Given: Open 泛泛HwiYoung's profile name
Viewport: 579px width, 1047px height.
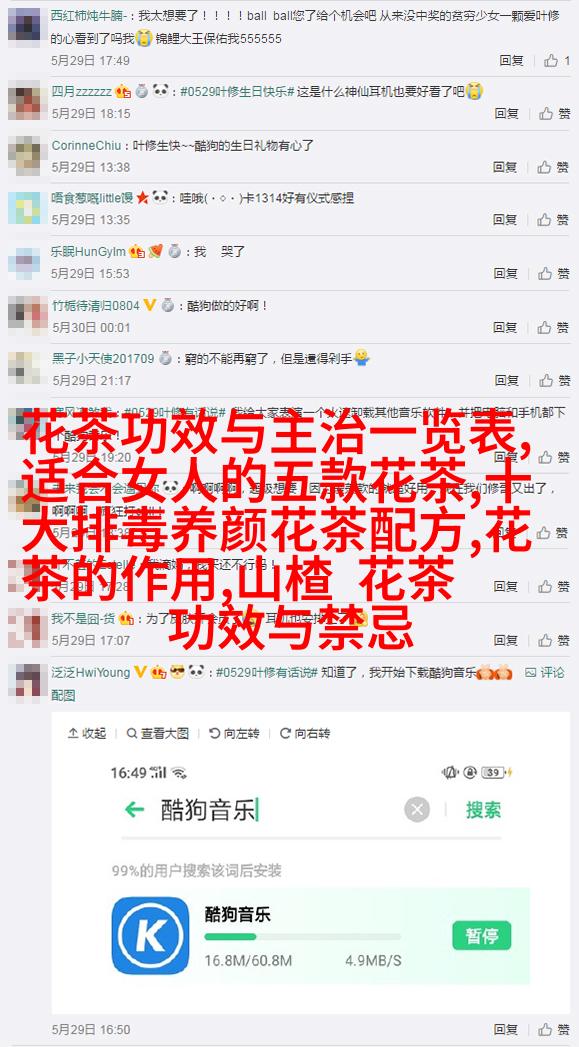Looking at the screenshot, I should point(91,672).
